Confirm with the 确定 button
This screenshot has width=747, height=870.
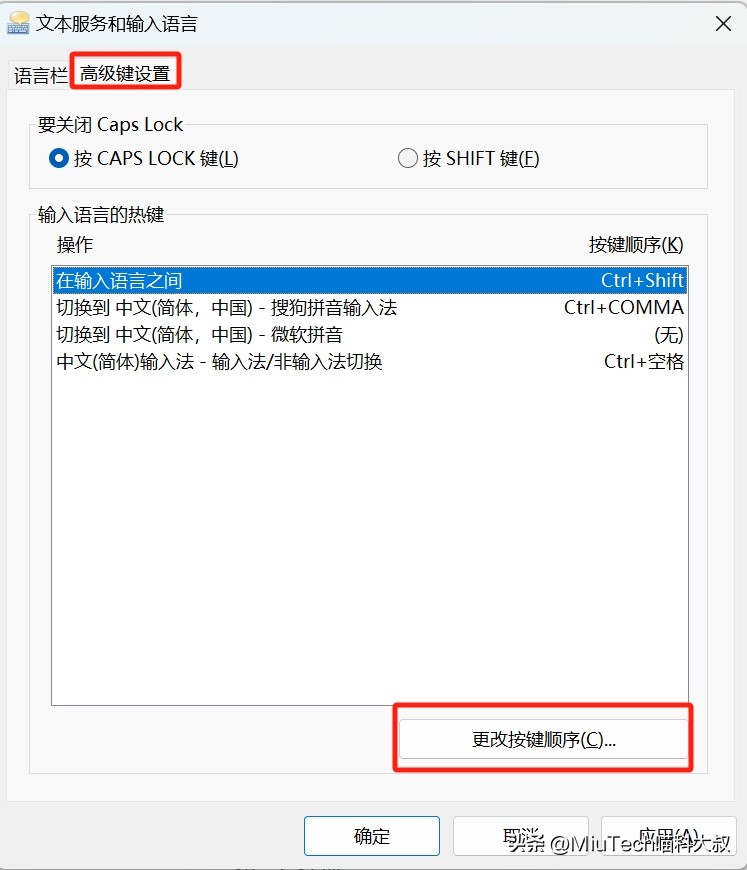click(372, 836)
